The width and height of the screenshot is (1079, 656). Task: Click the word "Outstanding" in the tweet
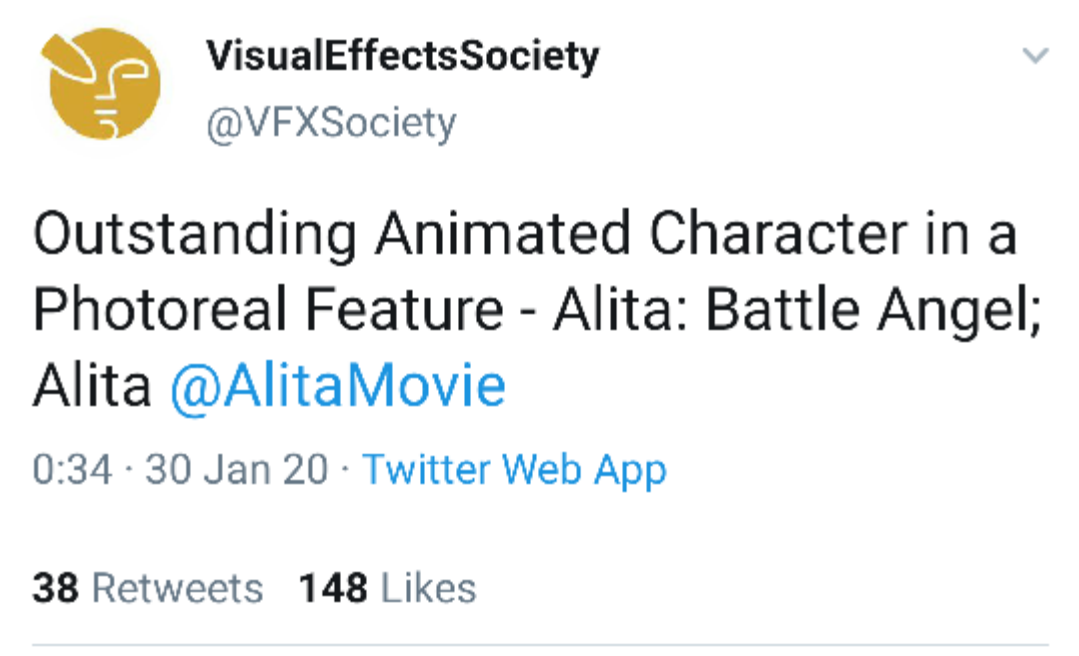click(195, 236)
